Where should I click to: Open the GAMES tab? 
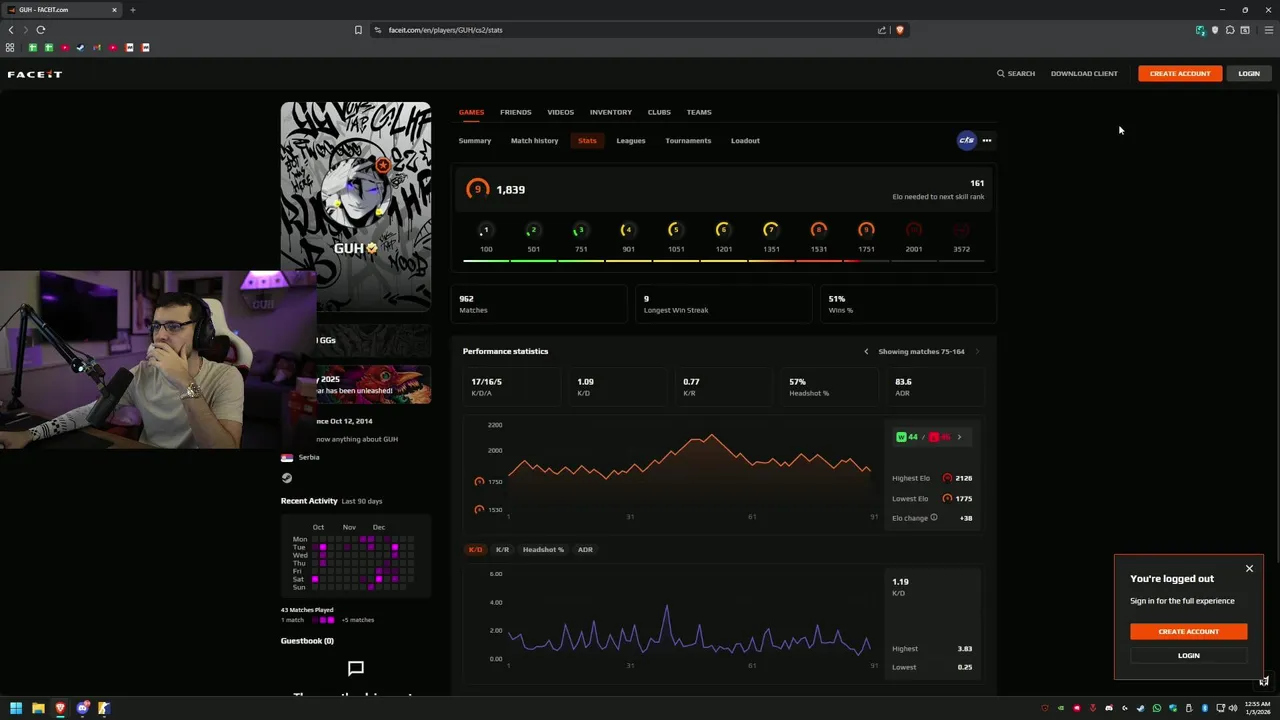[x=471, y=112]
